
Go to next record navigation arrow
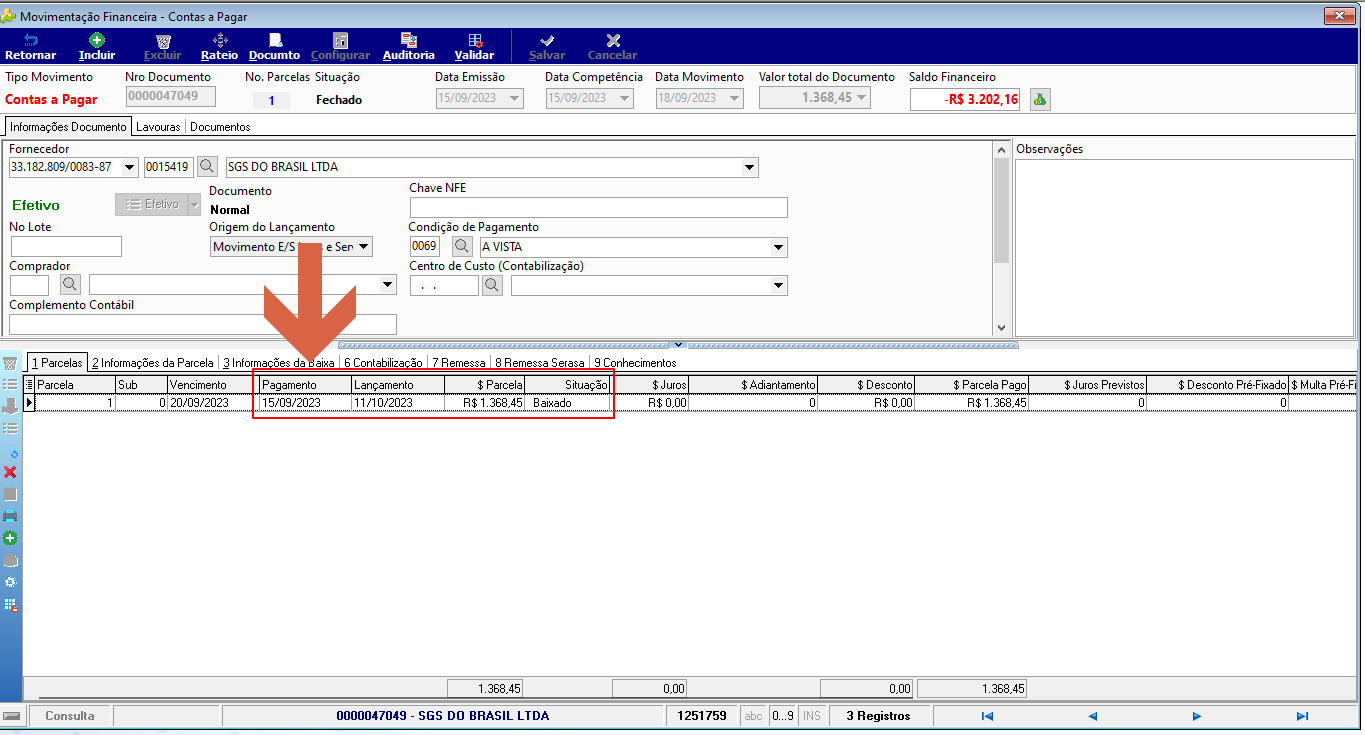pyautogui.click(x=1197, y=716)
